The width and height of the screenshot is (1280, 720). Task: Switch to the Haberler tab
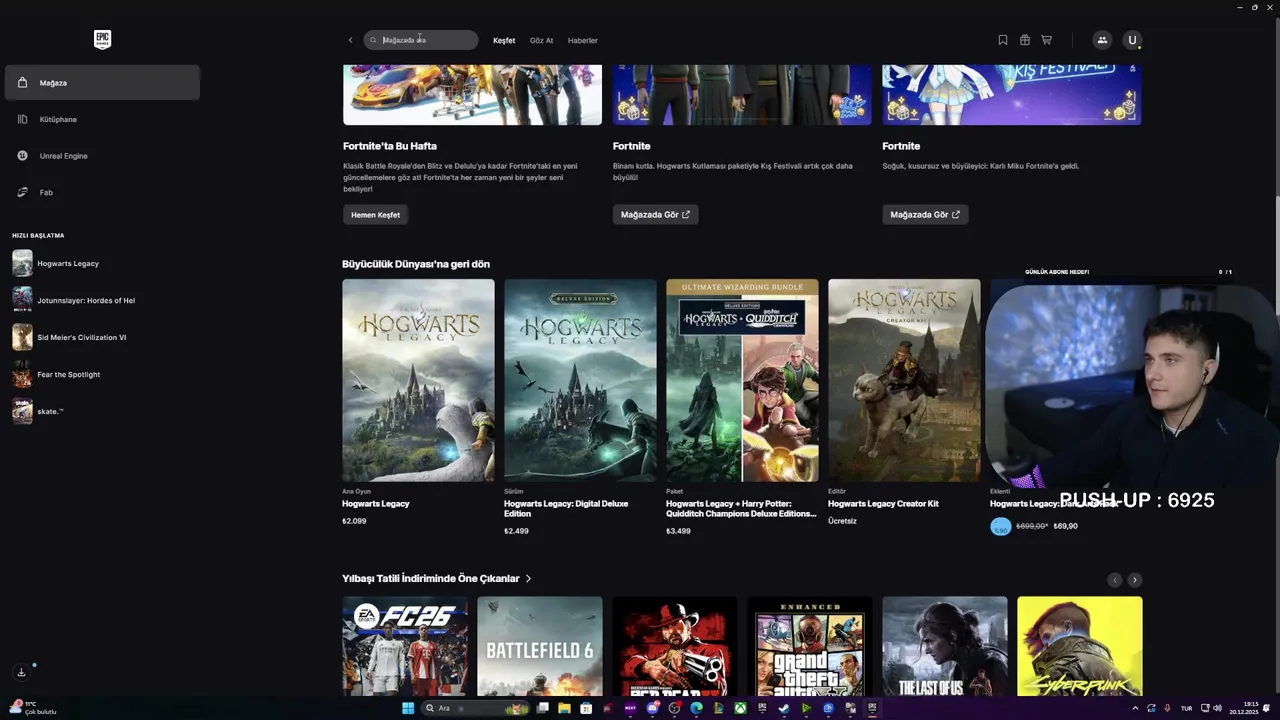pyautogui.click(x=582, y=41)
